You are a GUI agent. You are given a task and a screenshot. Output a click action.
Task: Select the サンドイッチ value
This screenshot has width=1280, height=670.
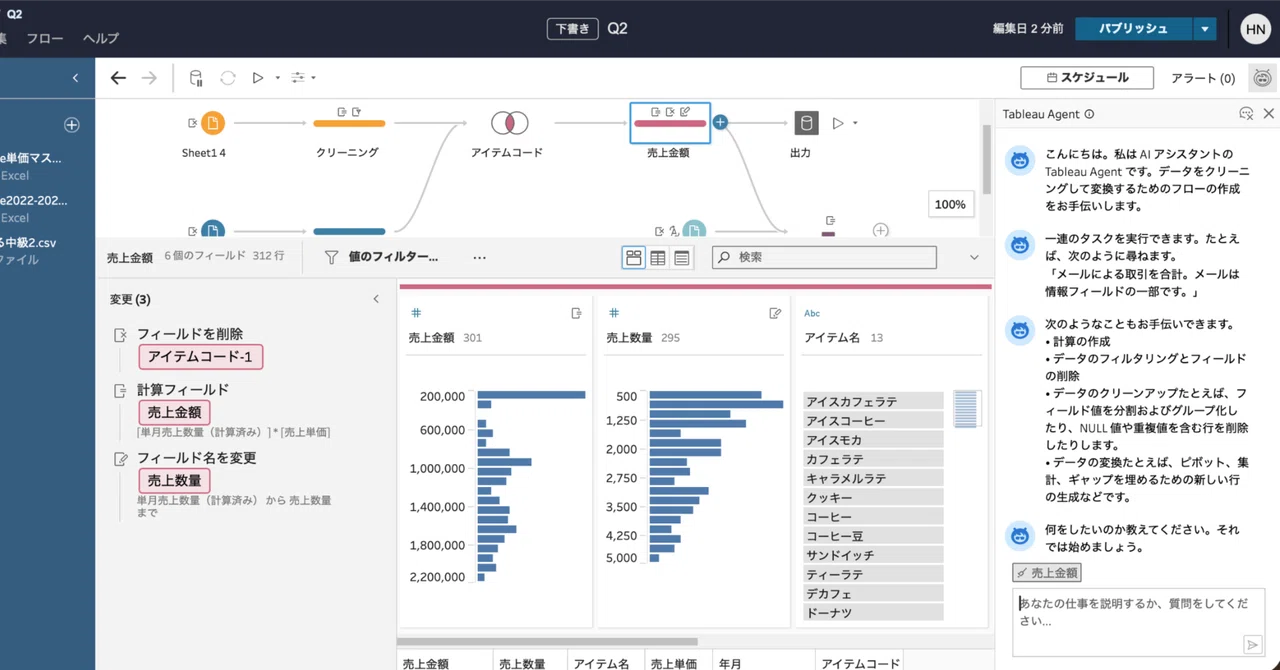tap(873, 555)
